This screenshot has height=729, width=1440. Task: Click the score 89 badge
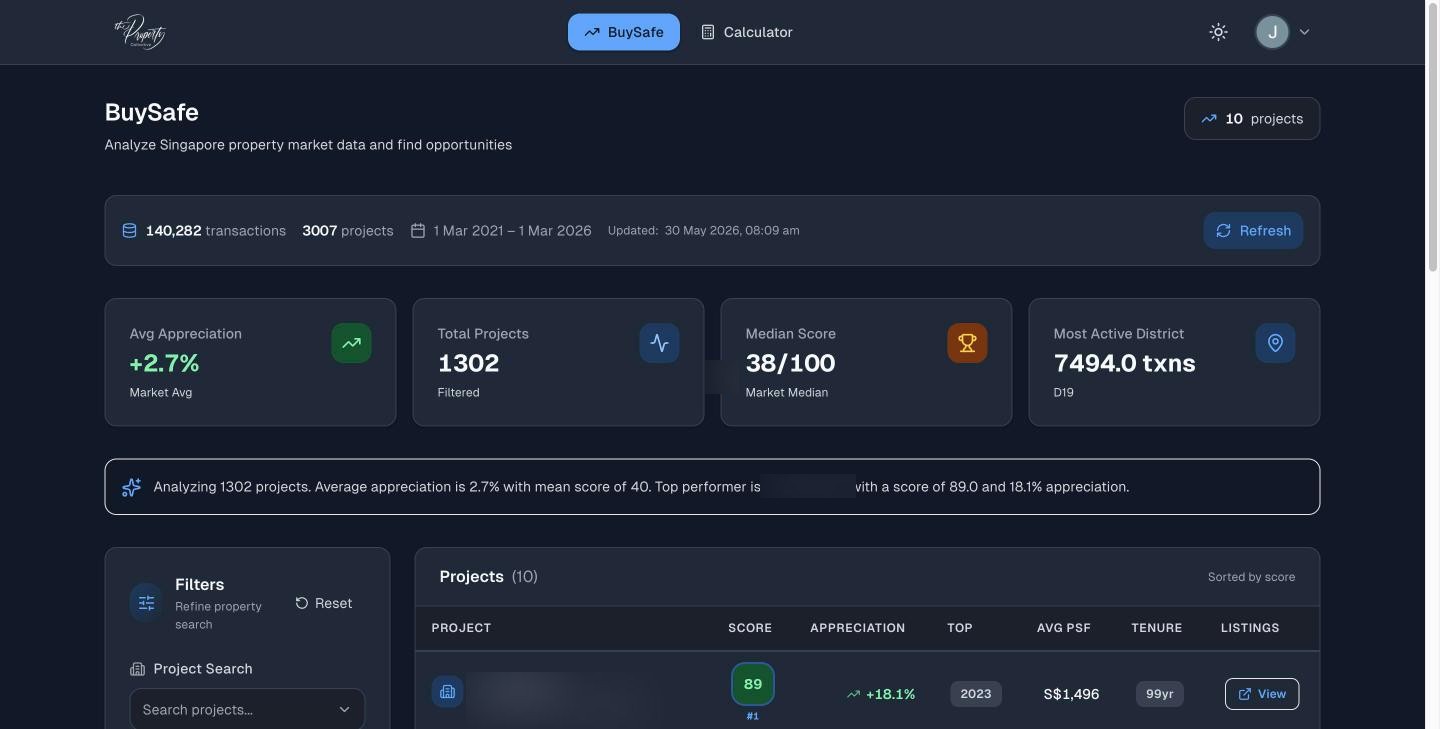coord(753,684)
